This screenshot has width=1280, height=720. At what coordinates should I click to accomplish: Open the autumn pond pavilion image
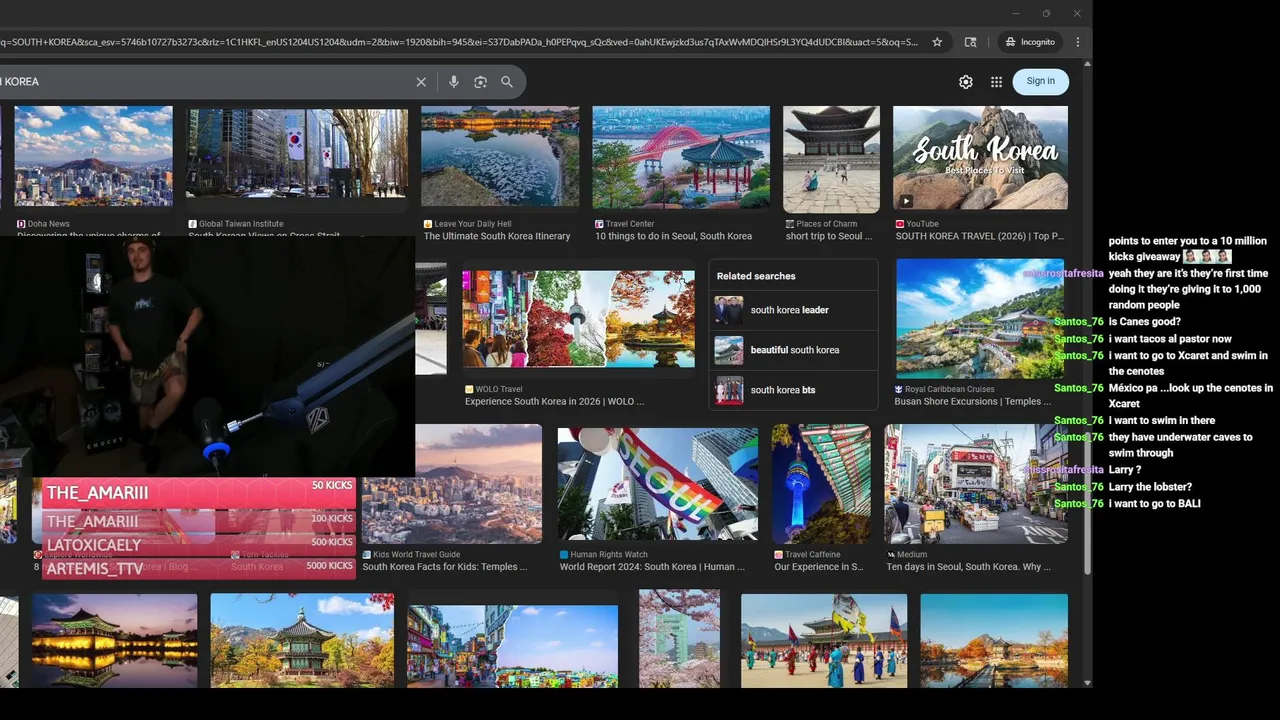tap(994, 640)
